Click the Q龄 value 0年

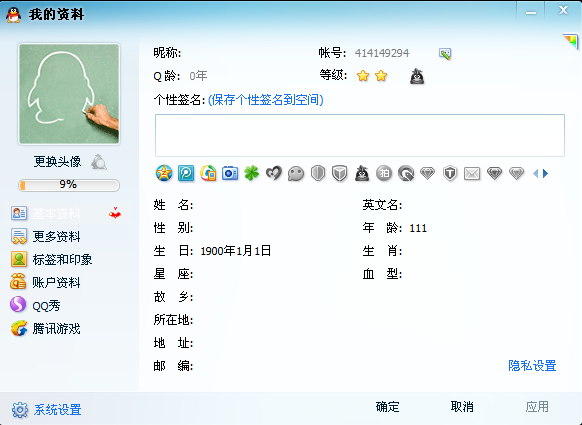pyautogui.click(x=198, y=76)
